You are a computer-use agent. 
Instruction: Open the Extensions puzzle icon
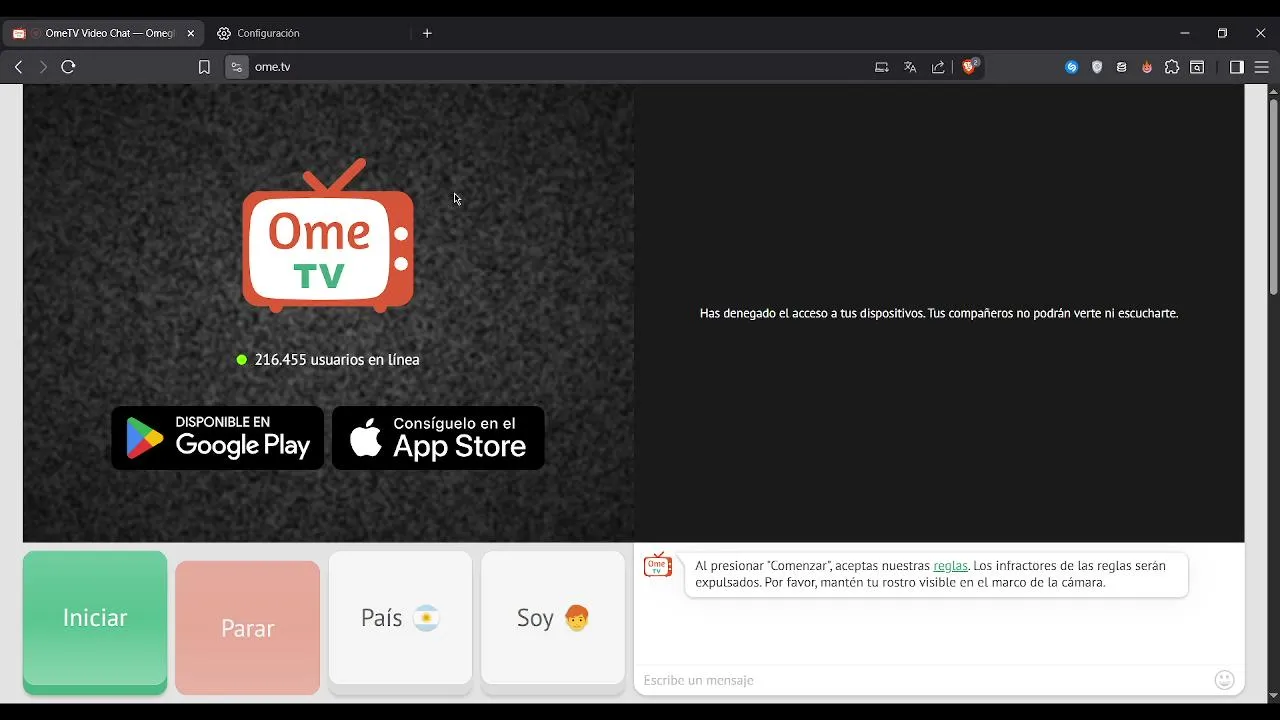coord(1172,67)
